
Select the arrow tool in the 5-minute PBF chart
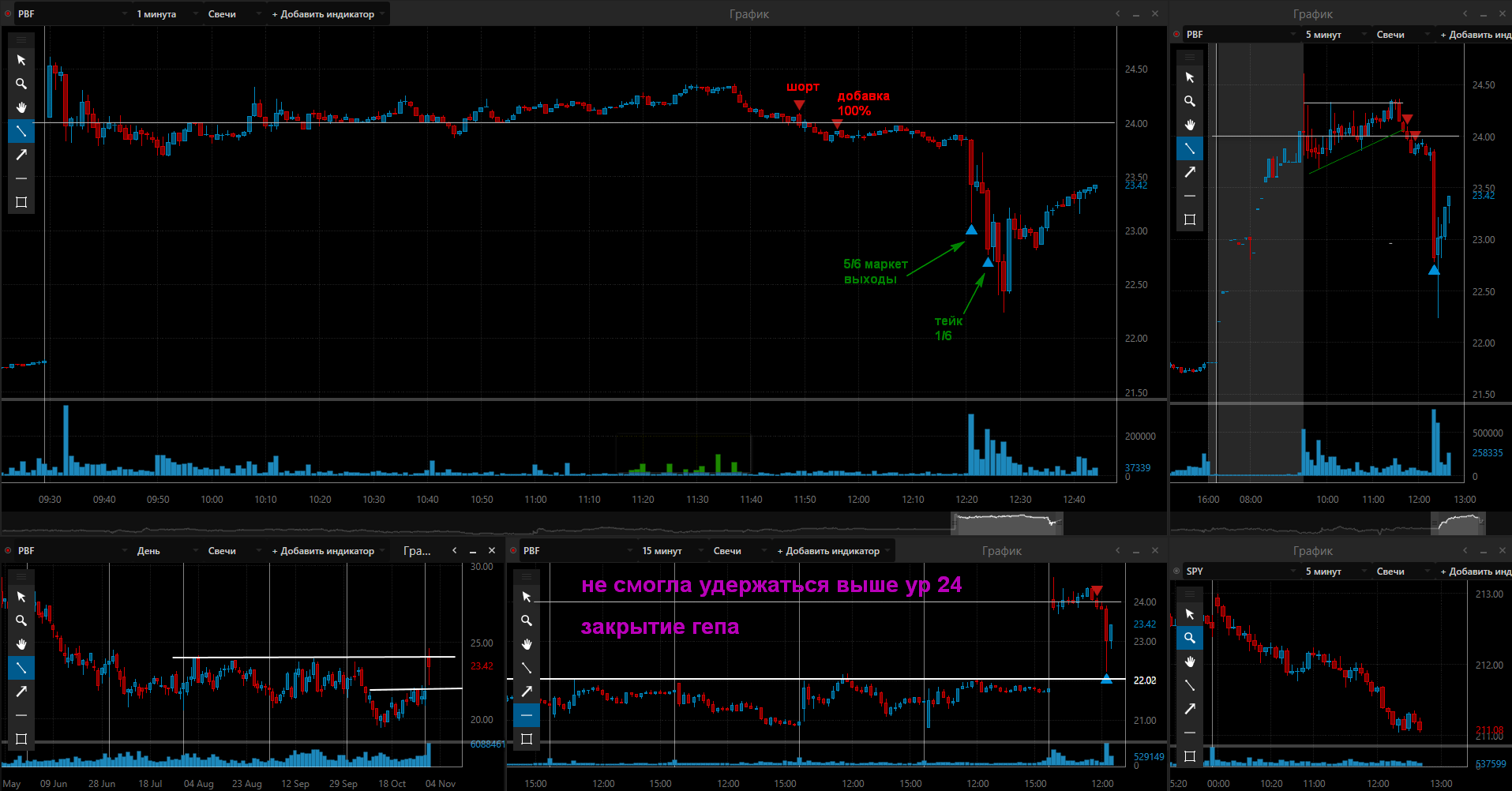point(1190,172)
